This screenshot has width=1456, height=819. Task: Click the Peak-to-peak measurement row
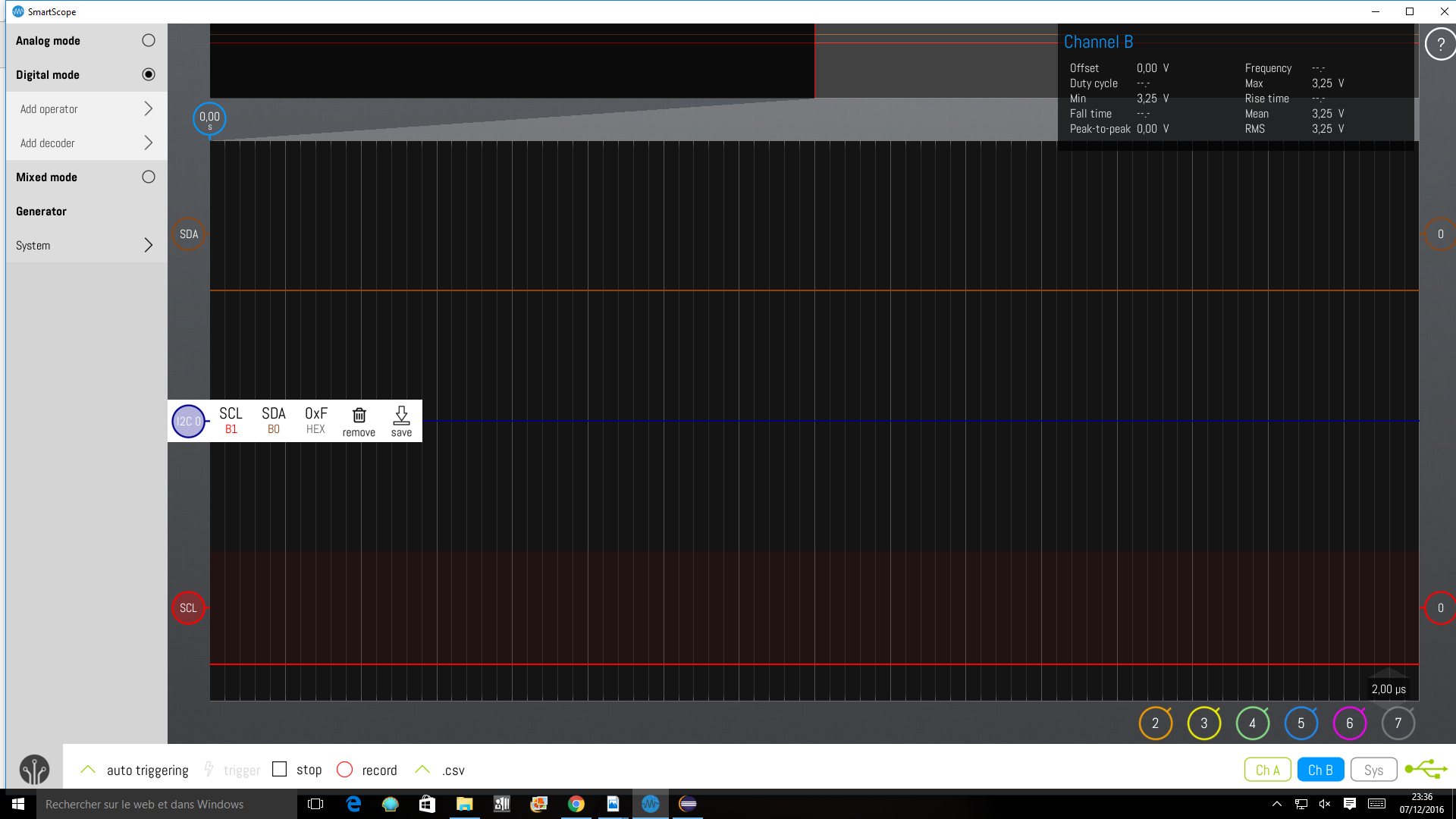click(x=1120, y=129)
